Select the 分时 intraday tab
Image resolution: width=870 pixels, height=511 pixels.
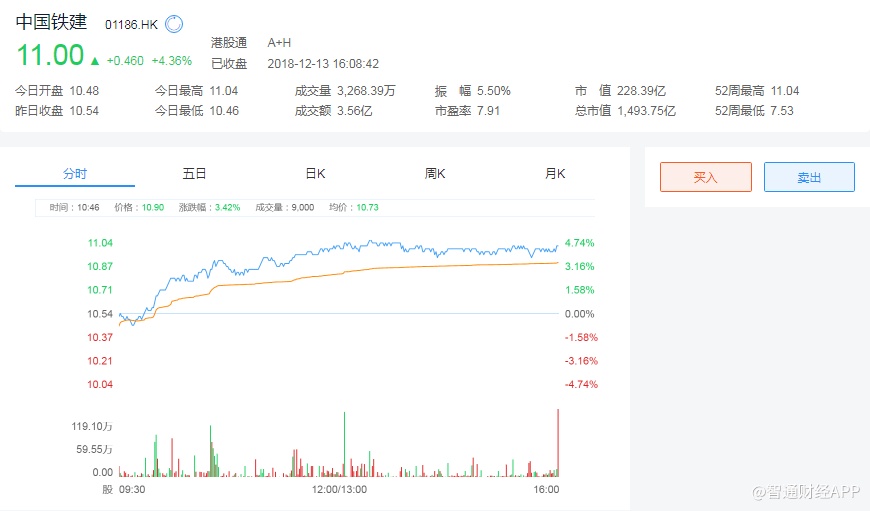click(75, 174)
